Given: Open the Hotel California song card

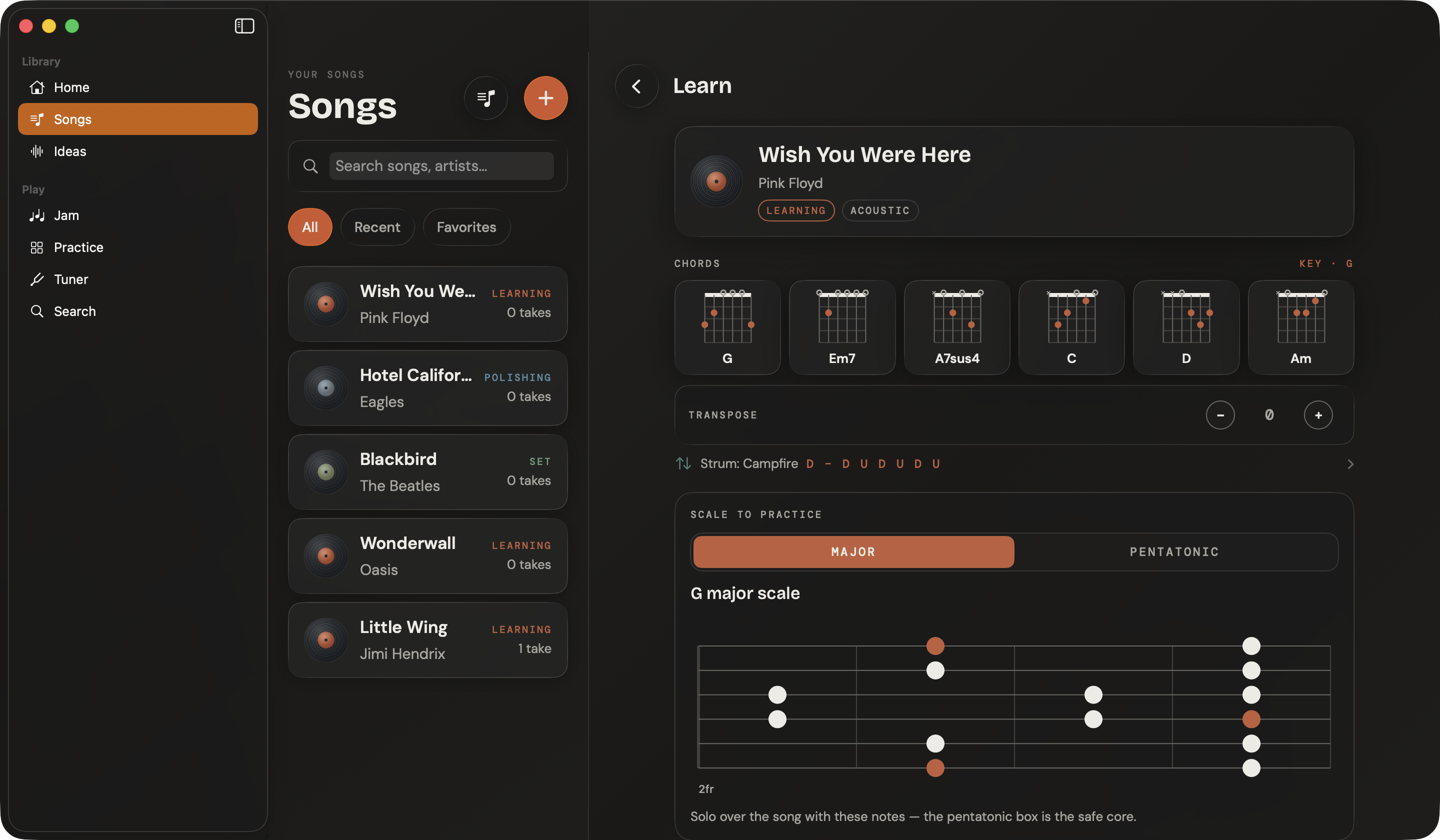Looking at the screenshot, I should [x=427, y=388].
